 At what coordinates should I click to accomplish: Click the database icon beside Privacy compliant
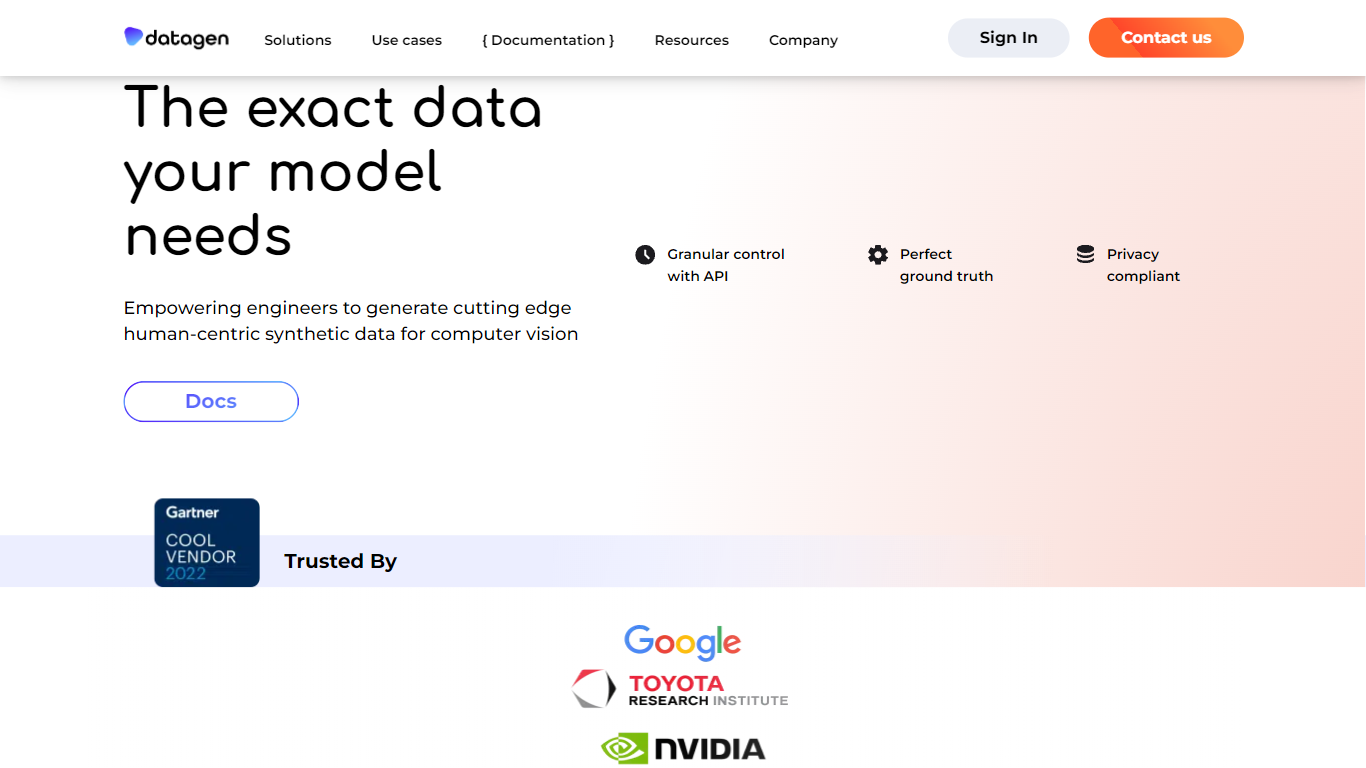coord(1085,255)
